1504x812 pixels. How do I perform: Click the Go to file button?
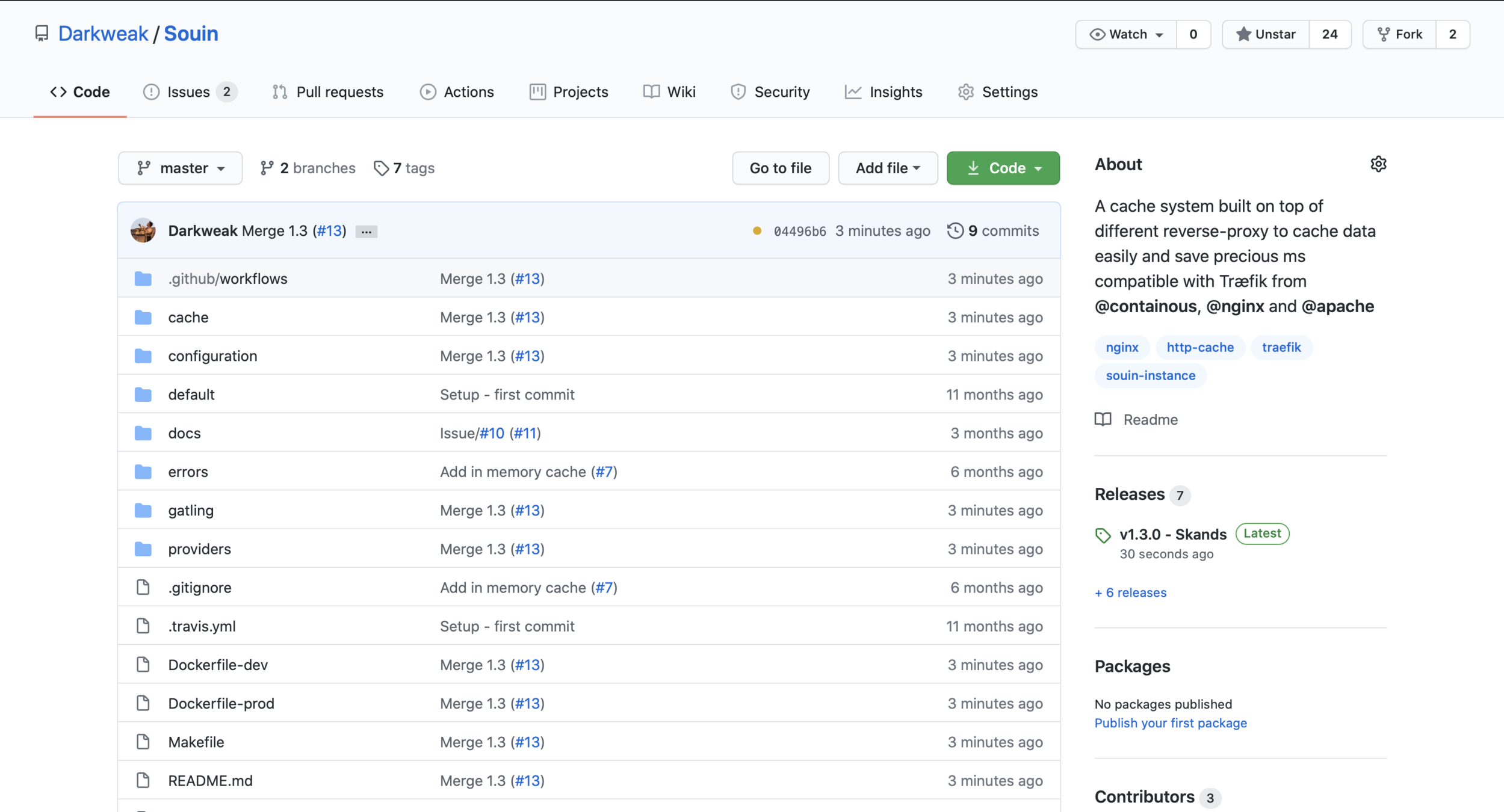point(780,168)
